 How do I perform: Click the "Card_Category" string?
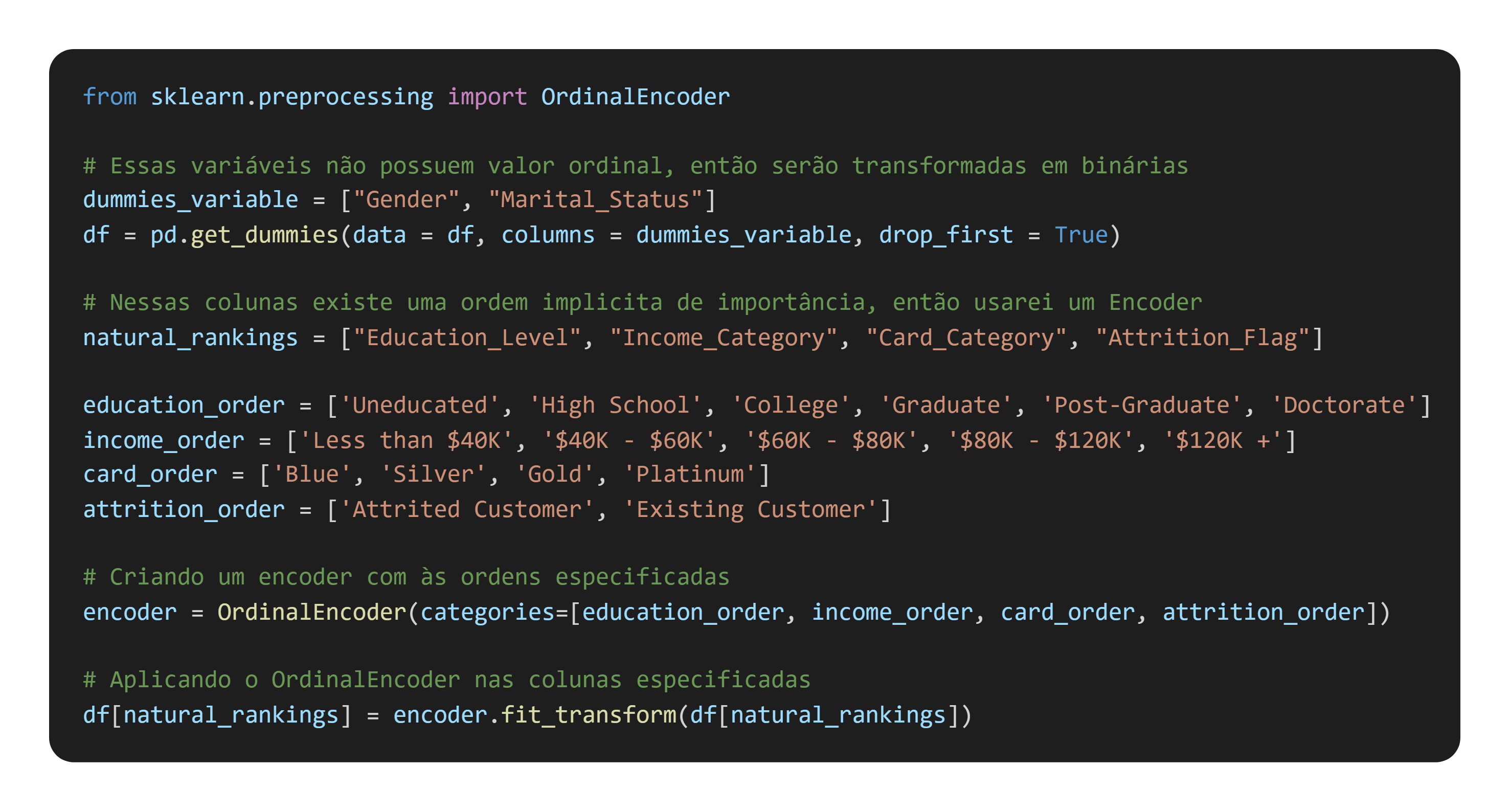pos(965,337)
